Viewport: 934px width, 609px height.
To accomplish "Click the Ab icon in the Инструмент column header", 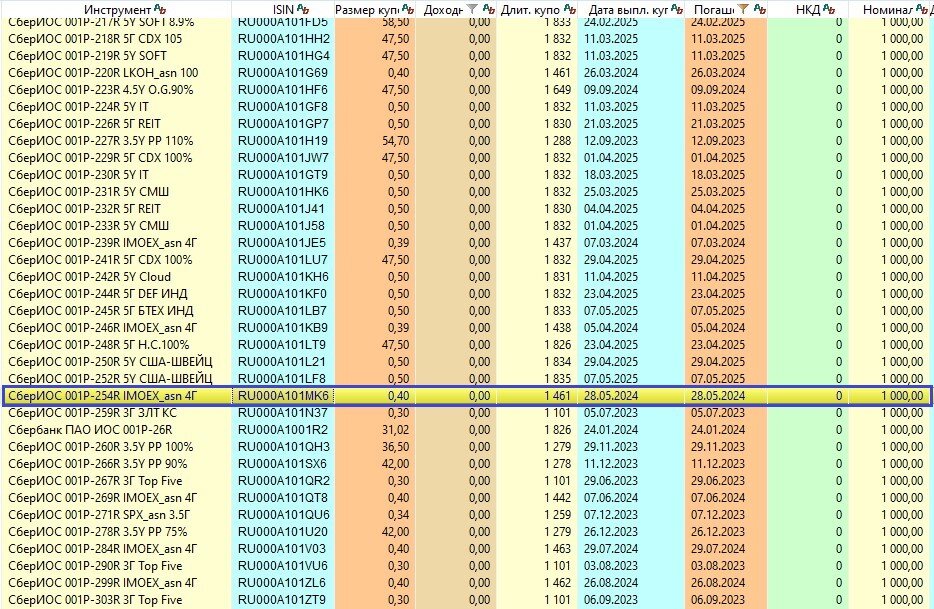I will click(160, 9).
